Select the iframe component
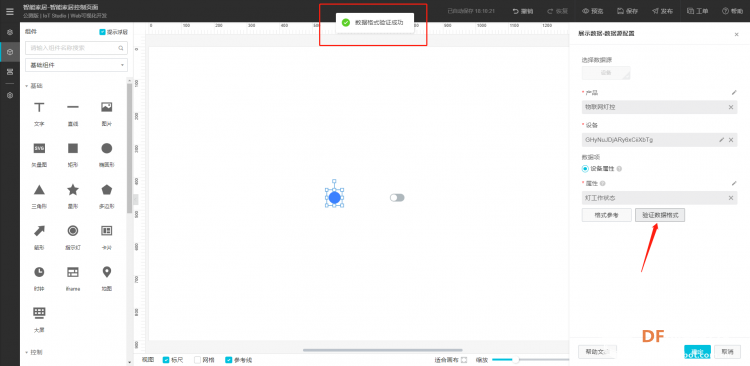750x366 pixels. [73, 278]
